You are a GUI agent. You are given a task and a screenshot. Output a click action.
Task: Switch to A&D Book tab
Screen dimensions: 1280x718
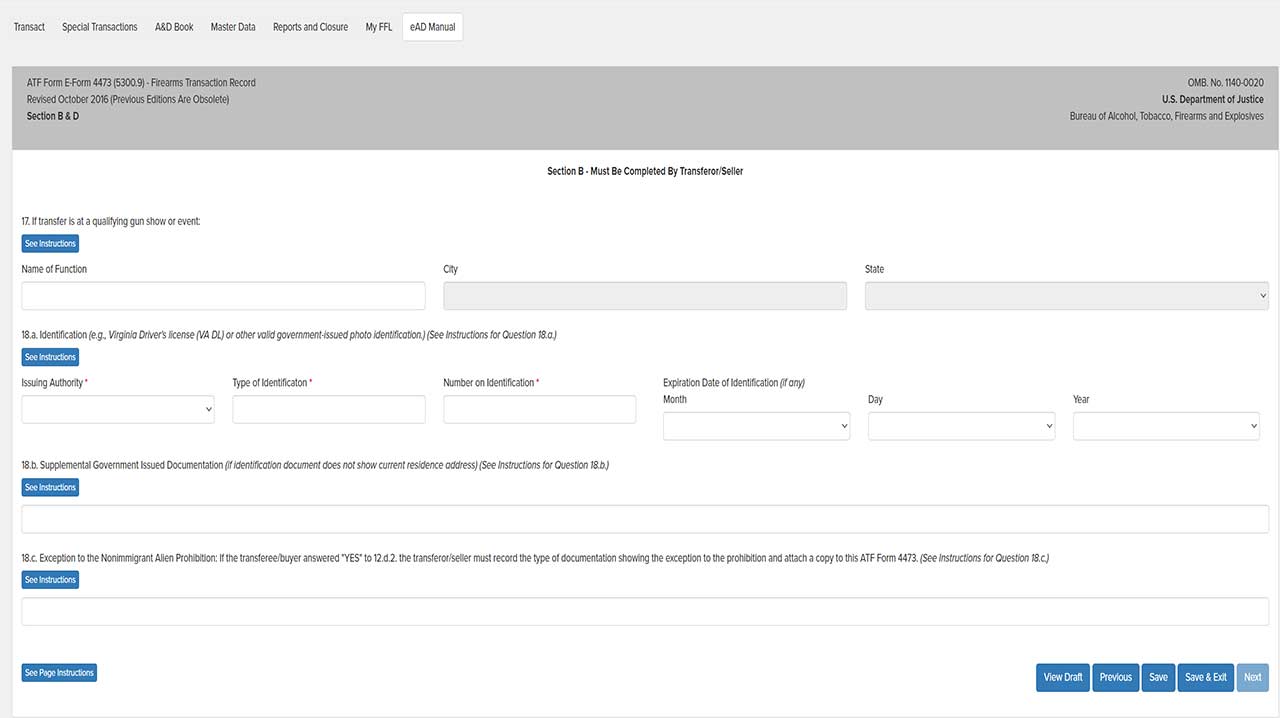click(x=174, y=27)
